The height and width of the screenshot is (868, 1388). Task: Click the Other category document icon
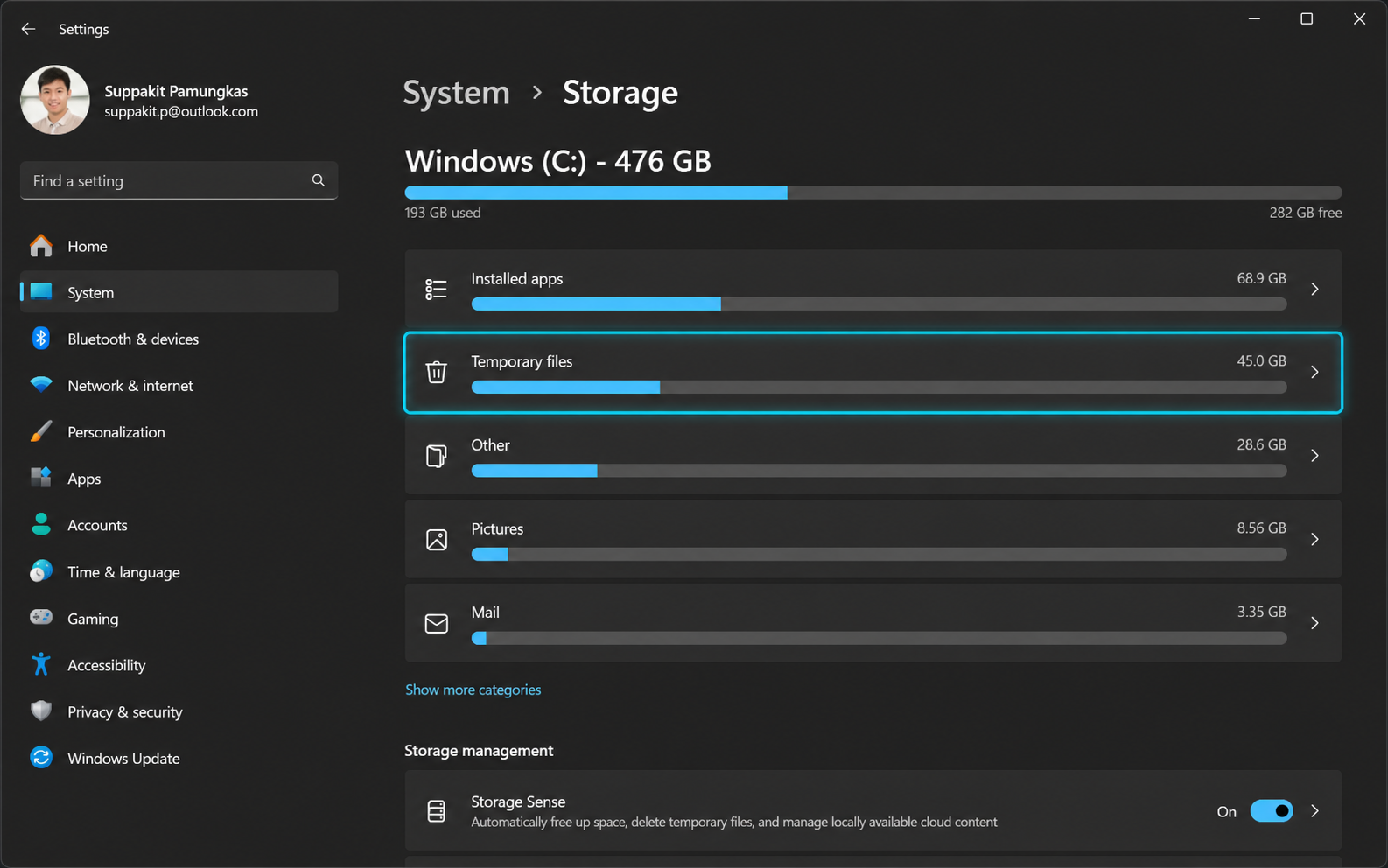(x=436, y=456)
